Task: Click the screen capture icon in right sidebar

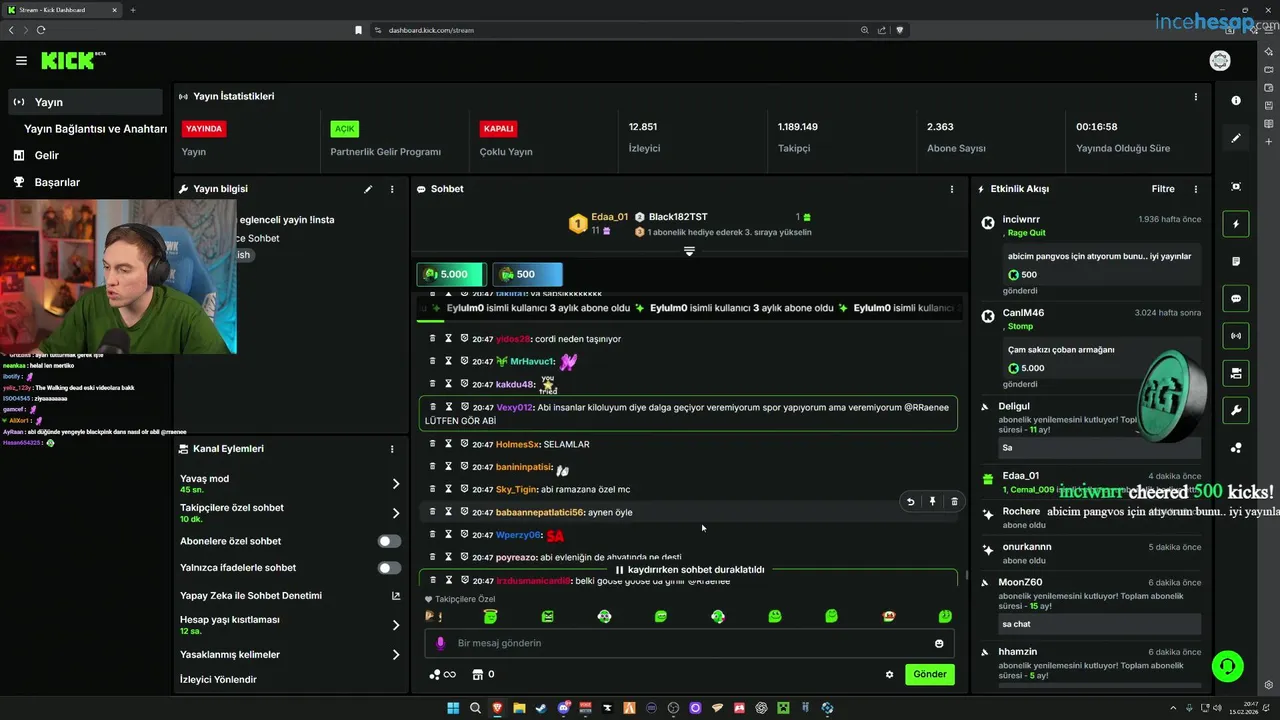Action: pyautogui.click(x=1236, y=187)
